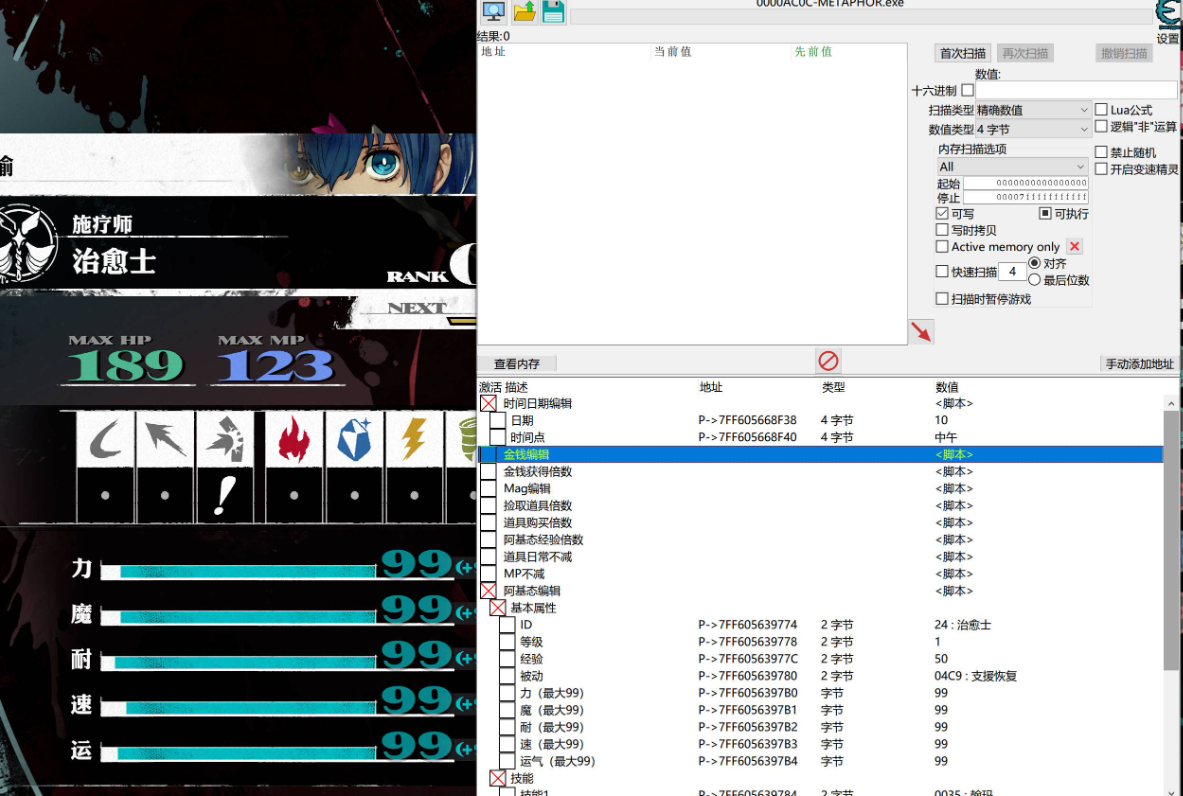The height and width of the screenshot is (796, 1183).
Task: Enable the 扫描时暂停游戏 checkbox
Action: pyautogui.click(x=942, y=299)
